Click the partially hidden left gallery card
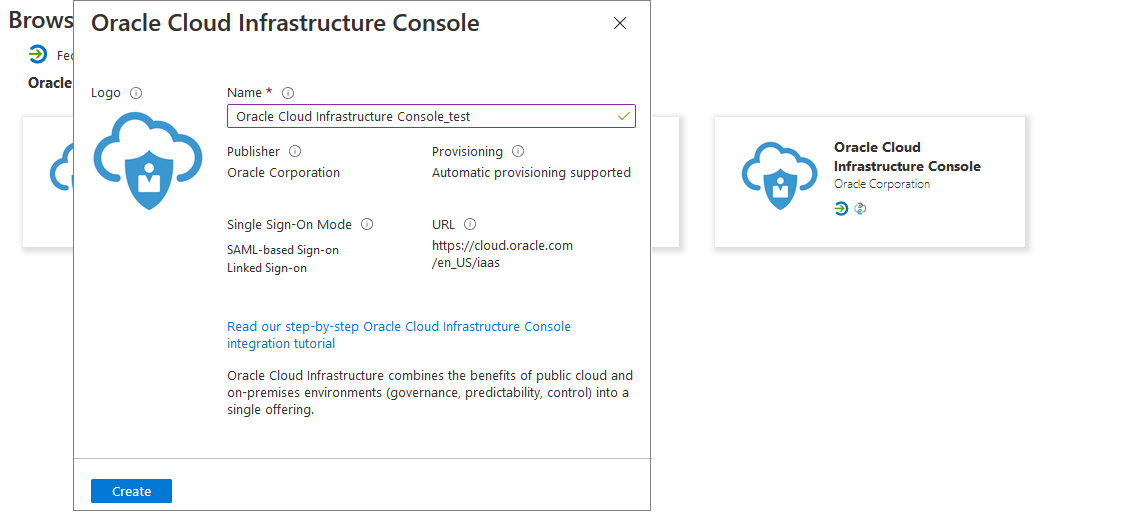Image resolution: width=1123 pixels, height=512 pixels. point(48,182)
